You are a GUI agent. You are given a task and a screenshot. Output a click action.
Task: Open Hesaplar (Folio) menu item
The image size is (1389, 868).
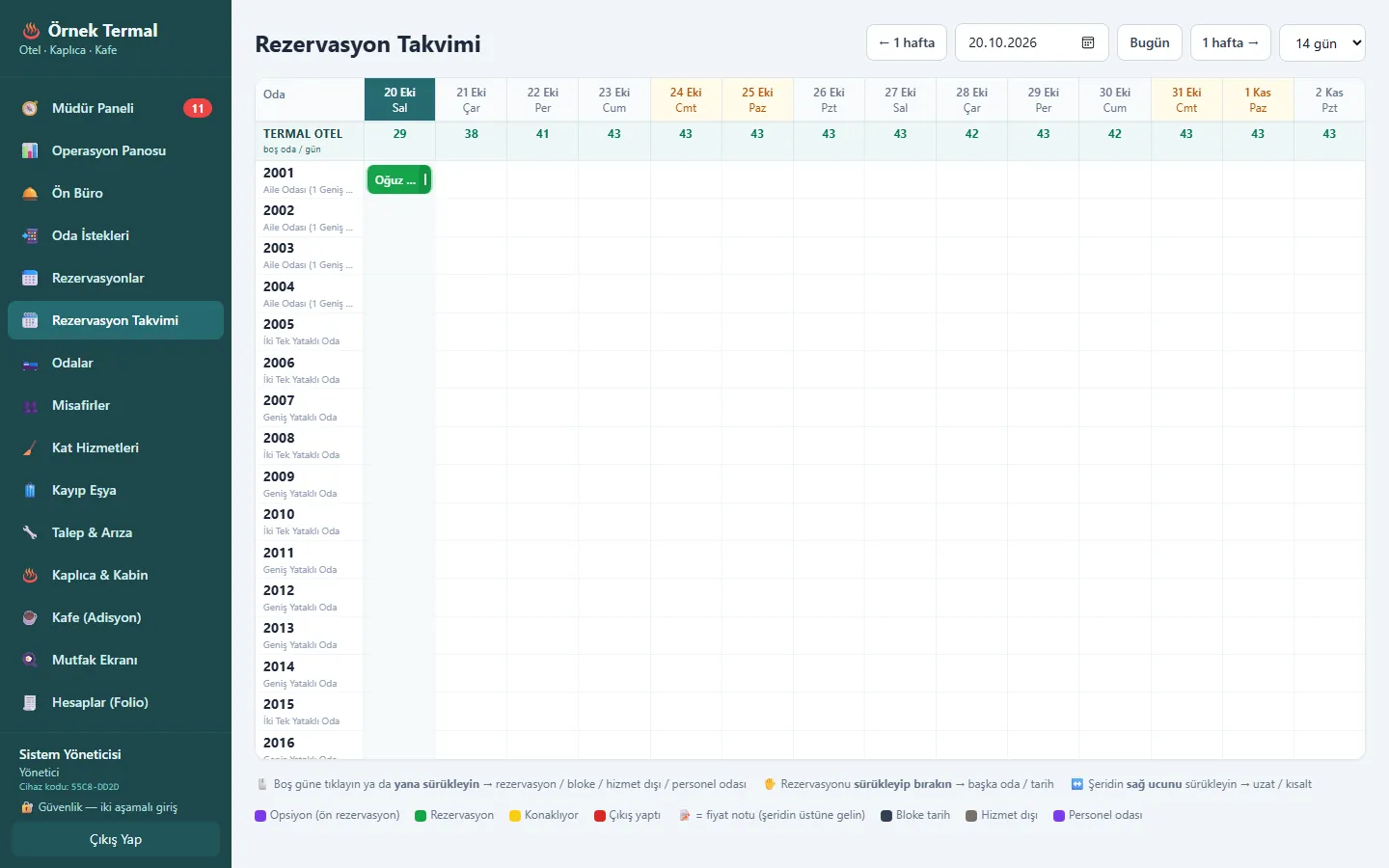click(x=116, y=702)
